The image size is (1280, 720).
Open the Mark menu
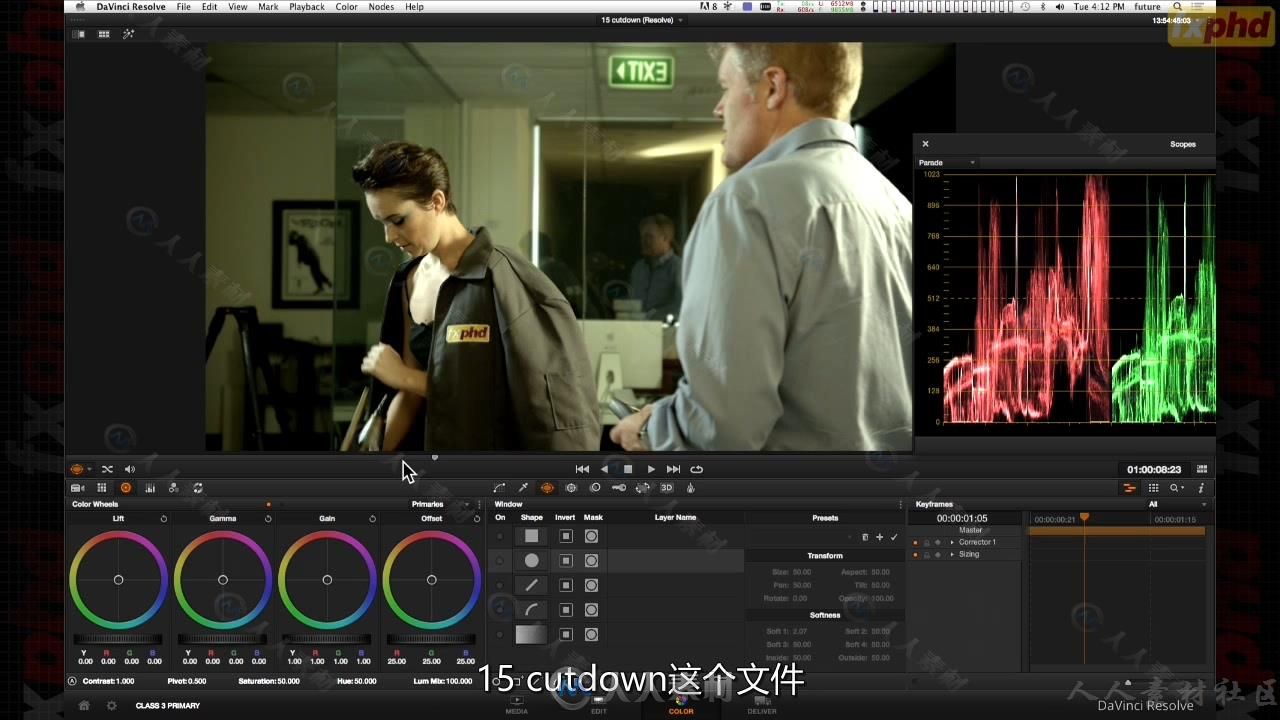point(268,7)
